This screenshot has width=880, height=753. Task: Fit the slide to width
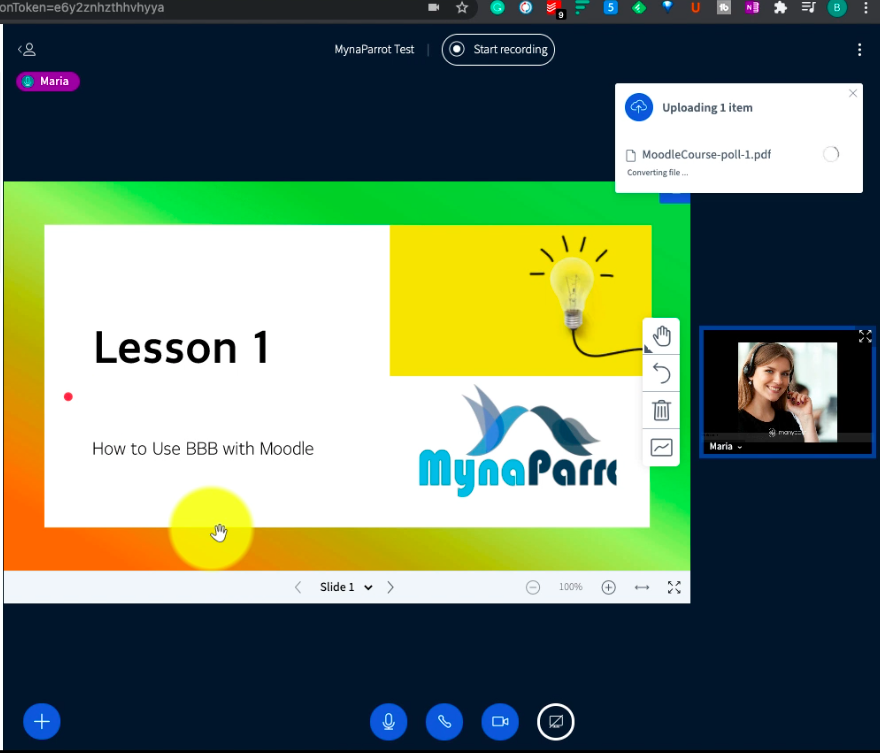tap(641, 587)
